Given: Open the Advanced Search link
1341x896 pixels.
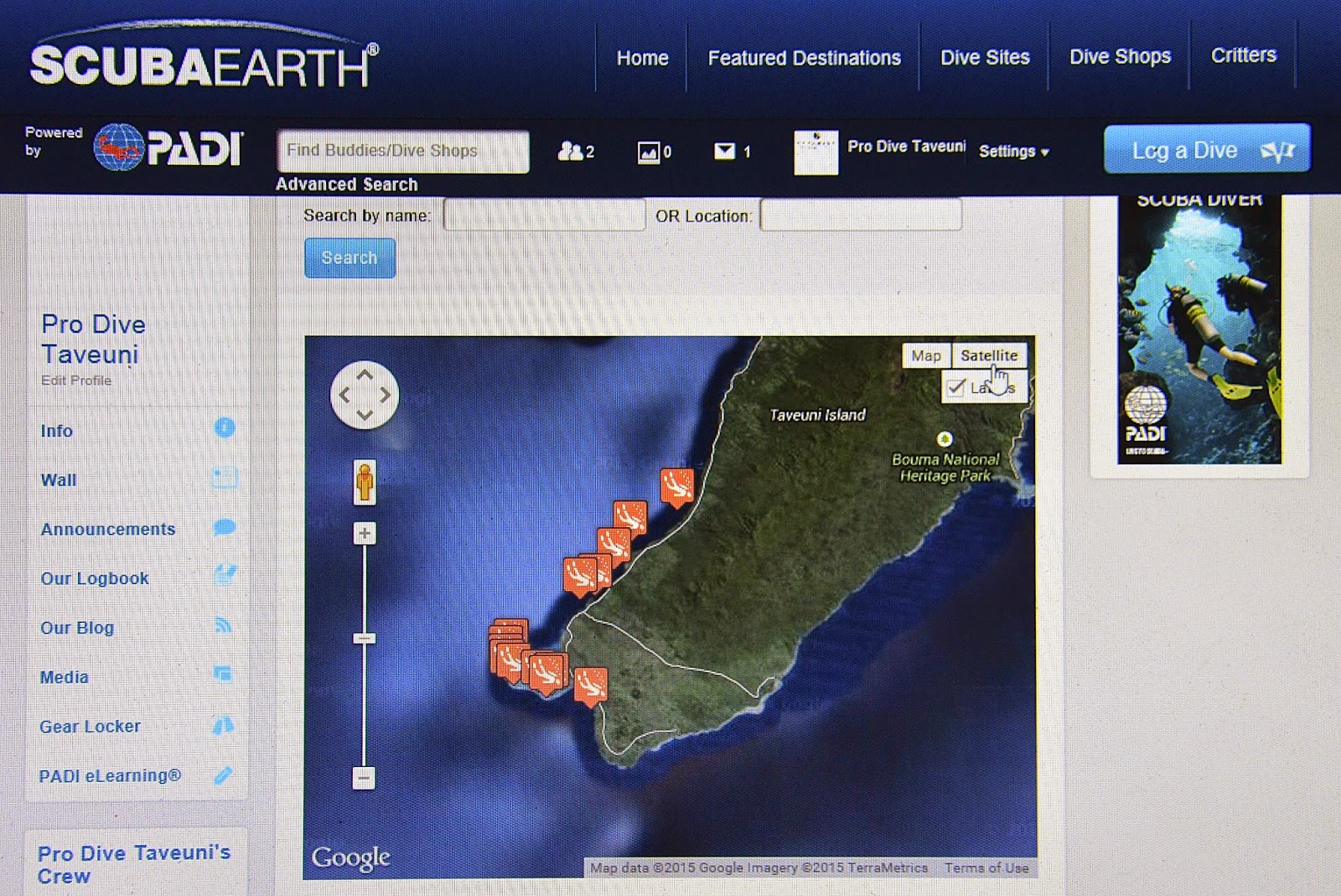Looking at the screenshot, I should tap(347, 184).
